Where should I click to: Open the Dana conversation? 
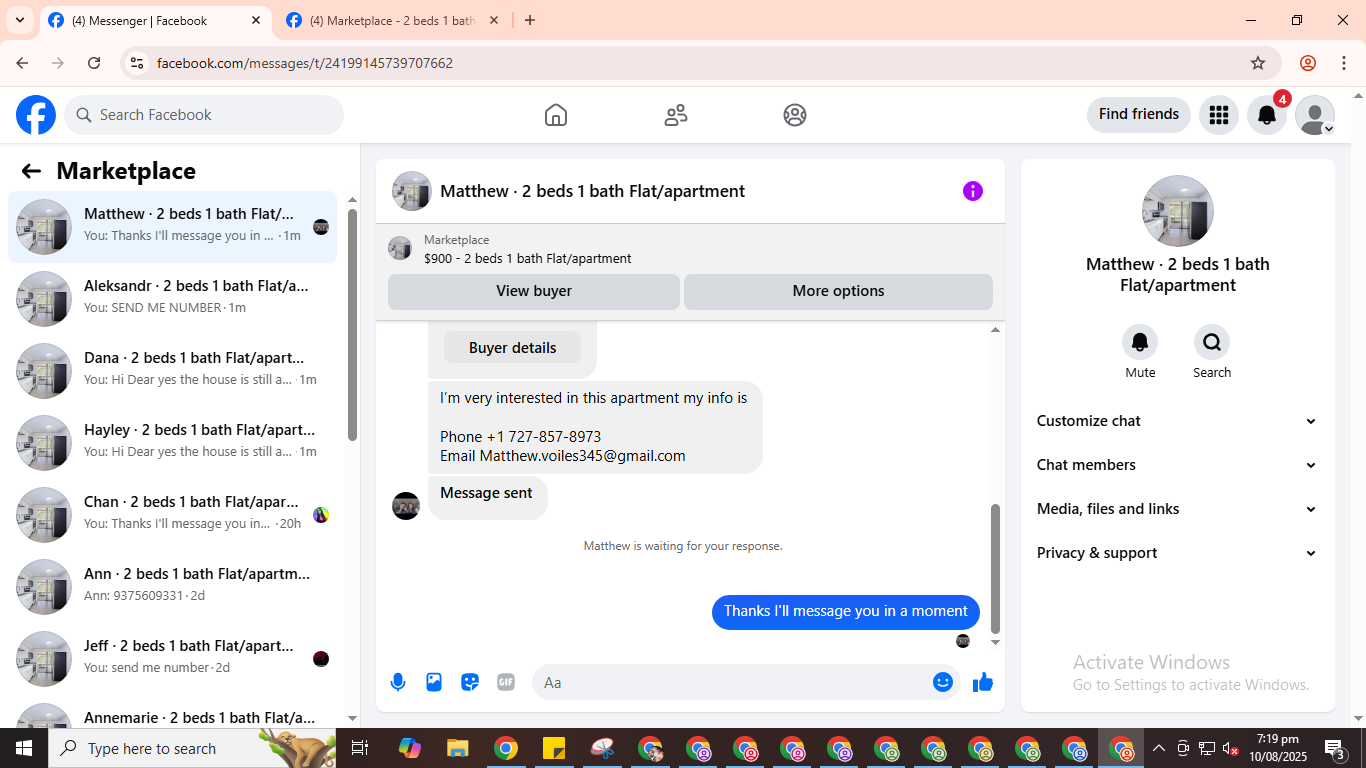(172, 371)
